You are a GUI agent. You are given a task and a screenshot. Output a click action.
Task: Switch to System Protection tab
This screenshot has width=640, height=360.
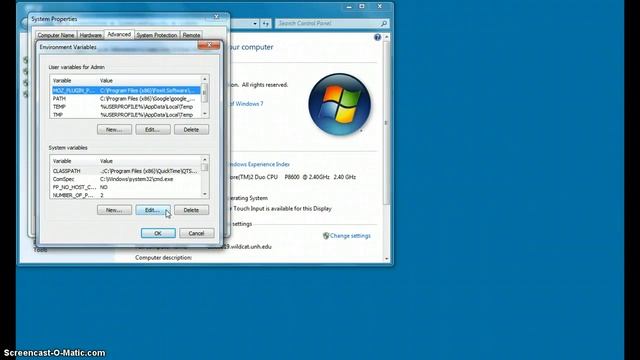(x=157, y=36)
